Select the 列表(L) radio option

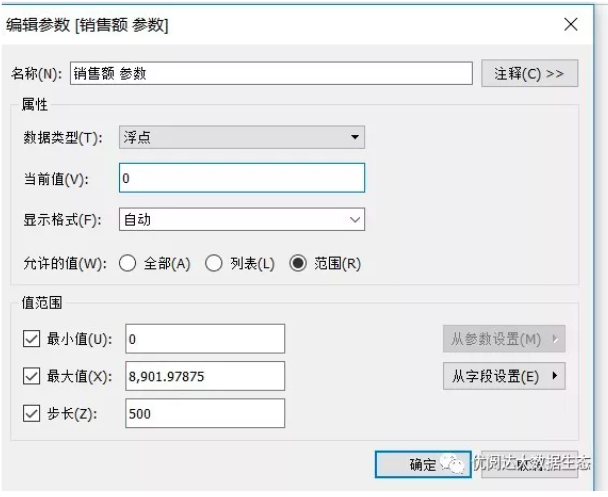tap(213, 263)
